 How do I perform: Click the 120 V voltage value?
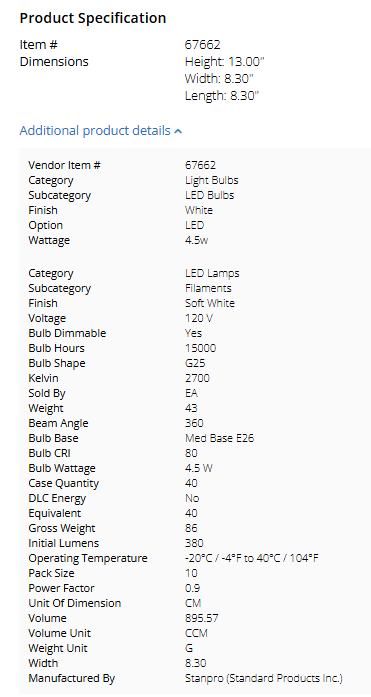point(199,319)
